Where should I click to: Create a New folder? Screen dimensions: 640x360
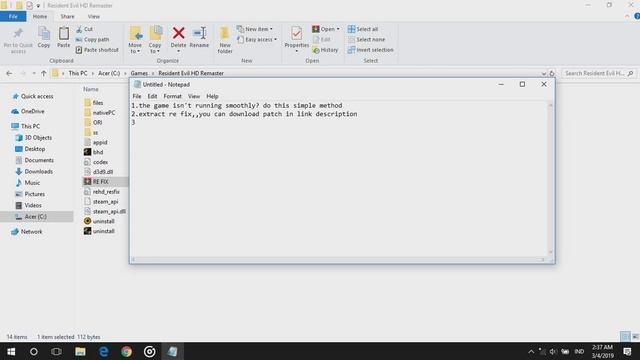pyautogui.click(x=225, y=40)
